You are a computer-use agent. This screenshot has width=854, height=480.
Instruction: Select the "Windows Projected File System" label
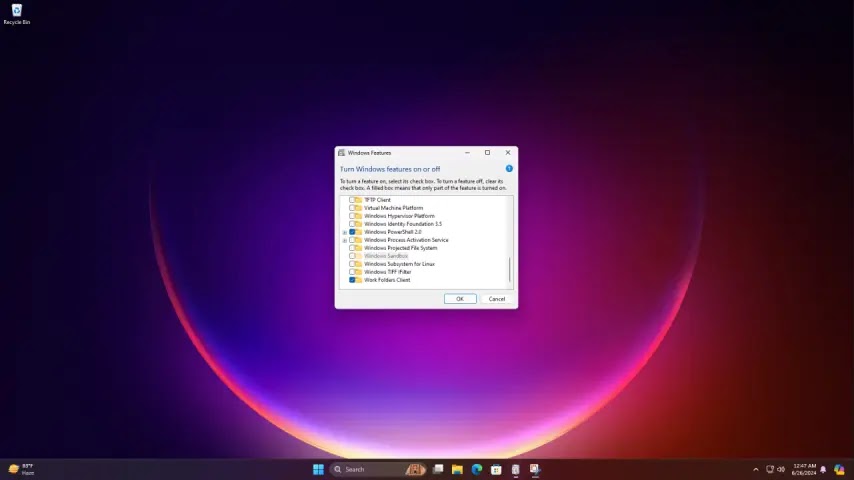tap(400, 248)
